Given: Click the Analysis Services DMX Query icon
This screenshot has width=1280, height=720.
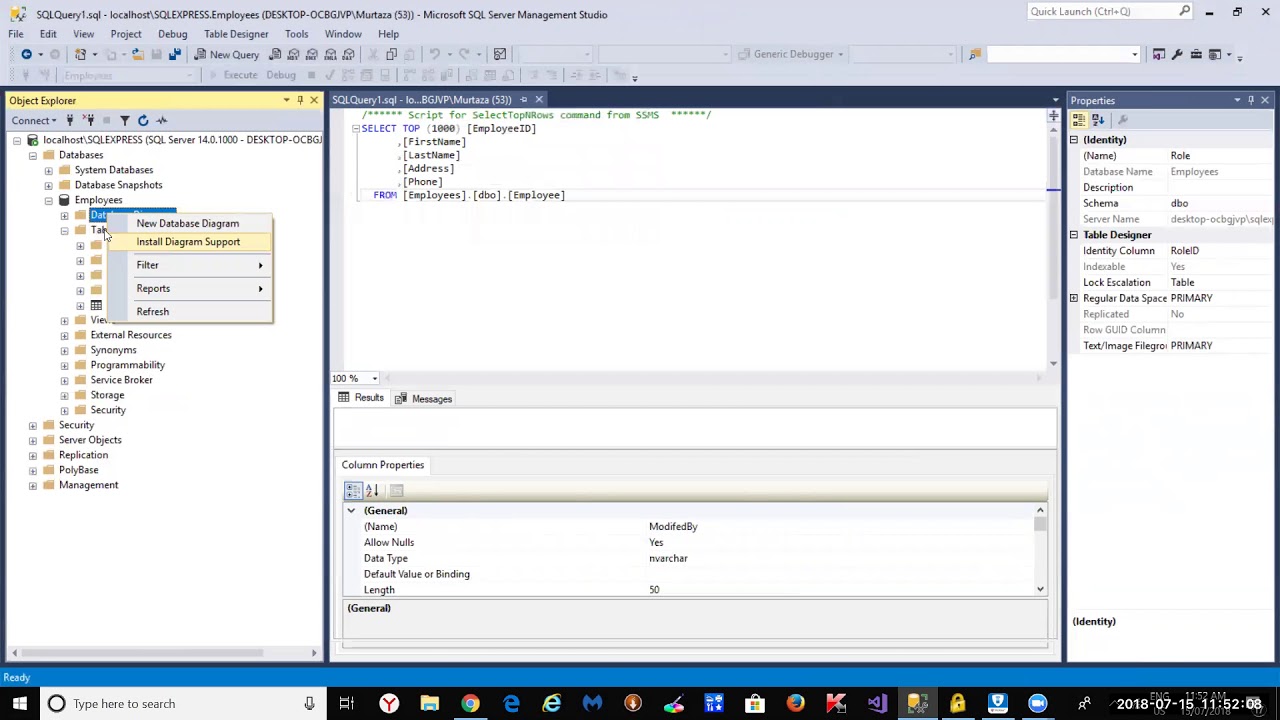Looking at the screenshot, I should pos(311,54).
